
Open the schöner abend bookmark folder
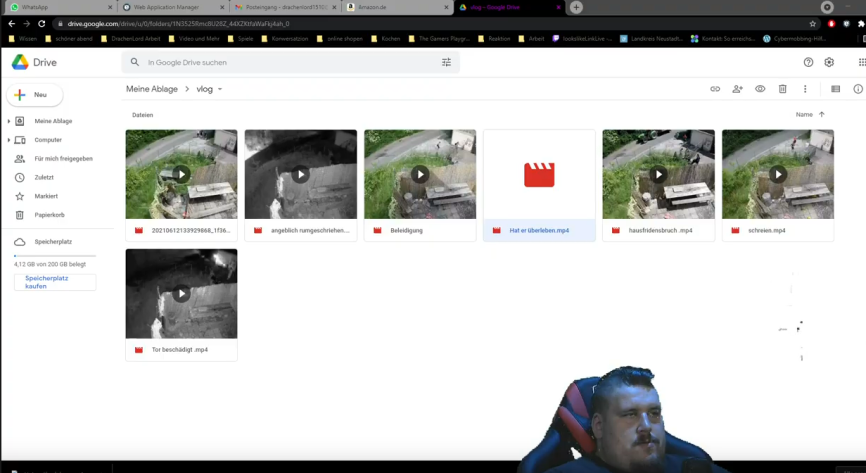tap(68, 39)
